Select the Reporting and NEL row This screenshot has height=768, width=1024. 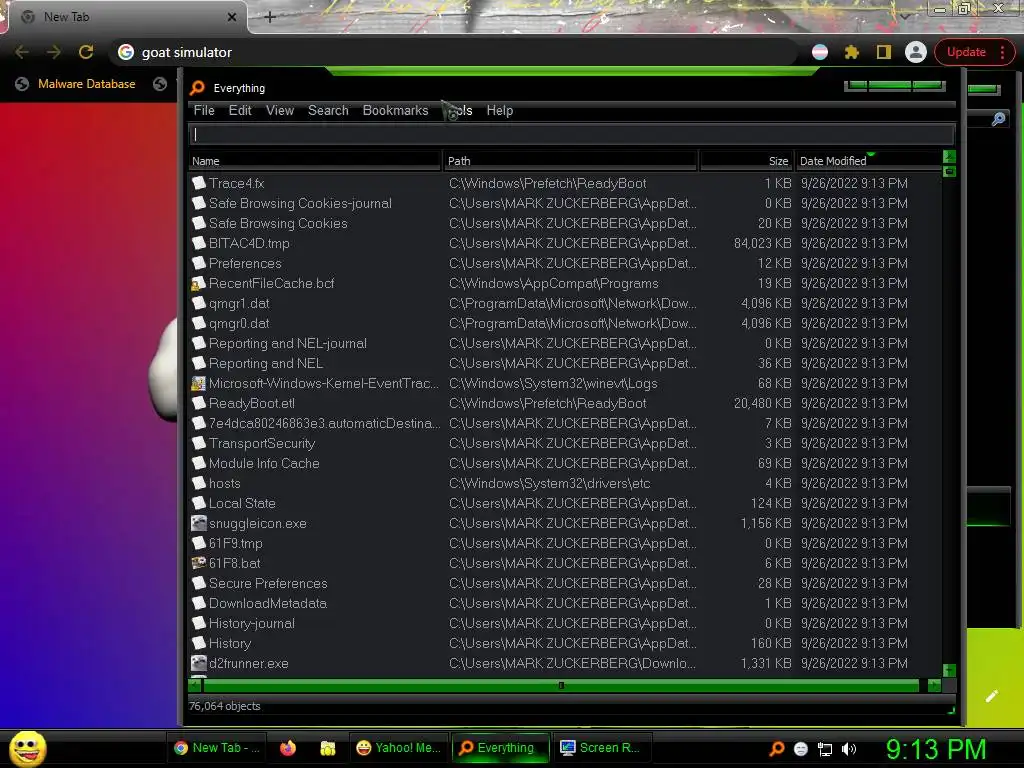[x=565, y=363]
